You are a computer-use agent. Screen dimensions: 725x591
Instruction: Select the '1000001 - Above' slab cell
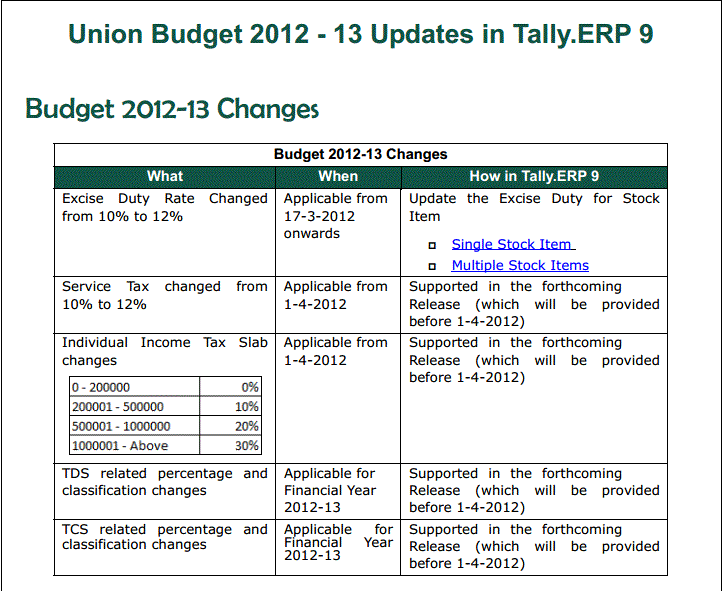tap(135, 445)
